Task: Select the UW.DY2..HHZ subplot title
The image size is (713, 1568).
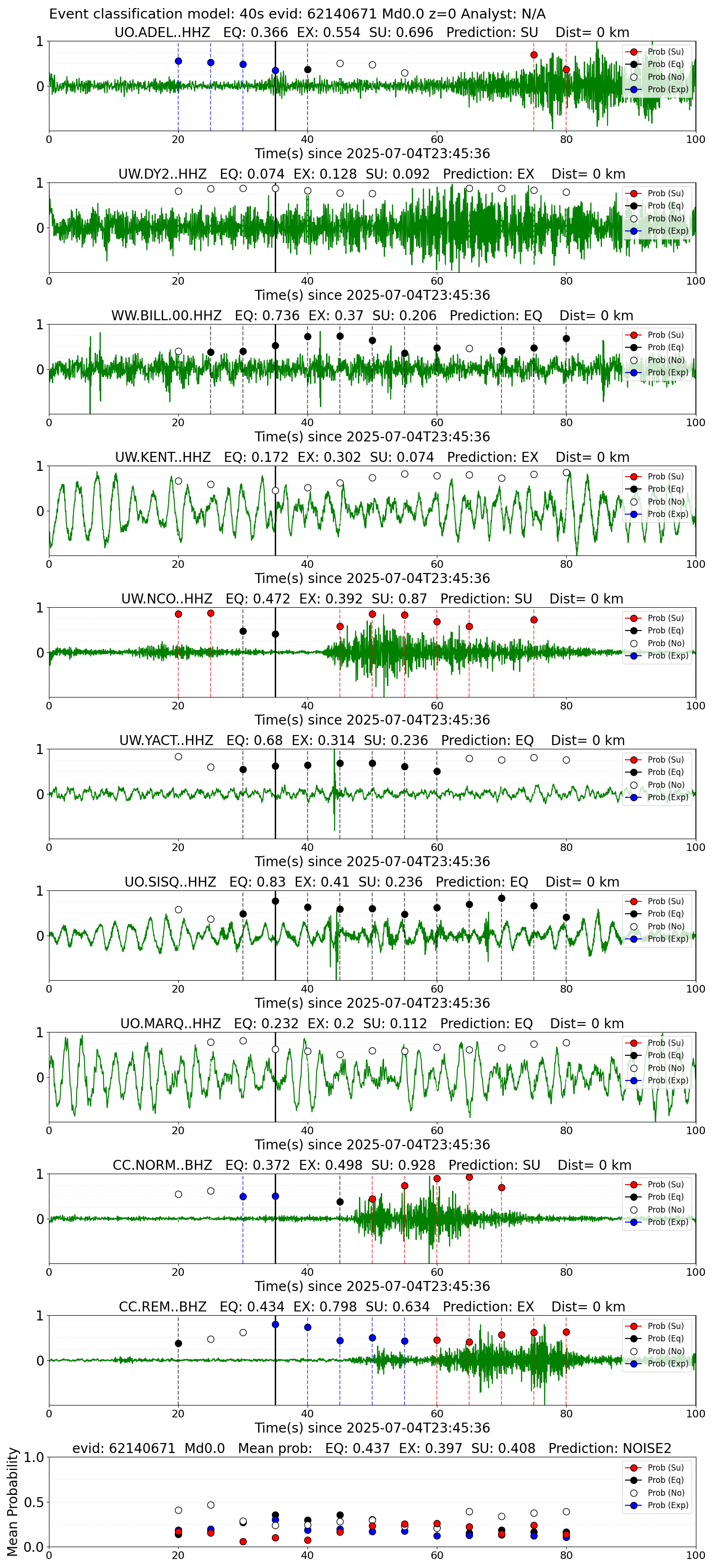Action: [x=371, y=174]
